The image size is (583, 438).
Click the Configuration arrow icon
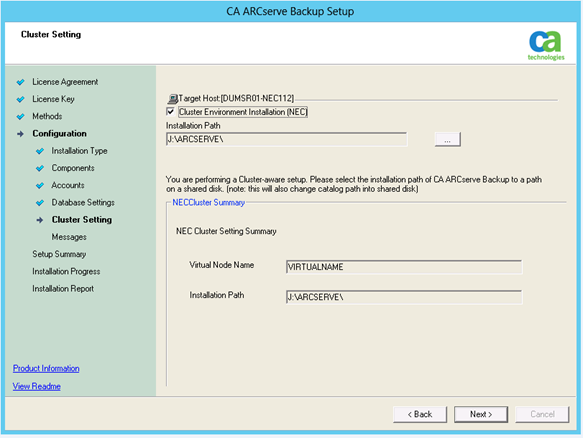[20, 134]
